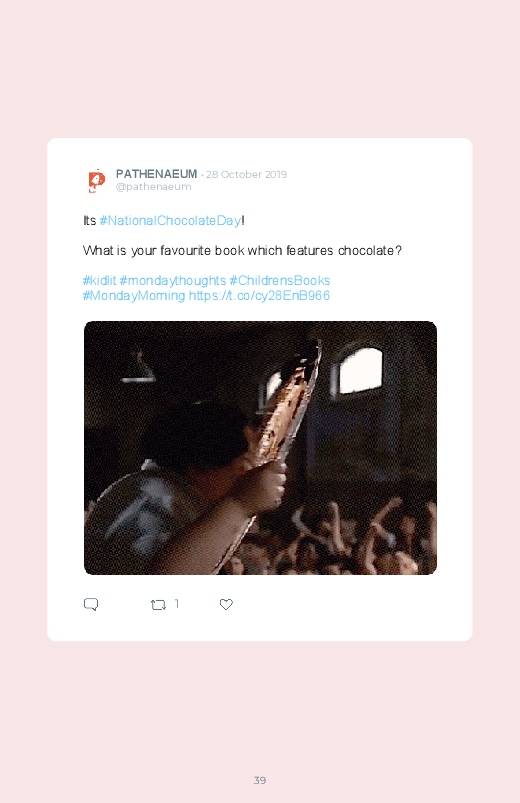The height and width of the screenshot is (803, 520).
Task: Click the window in the GIF
Action: (361, 371)
